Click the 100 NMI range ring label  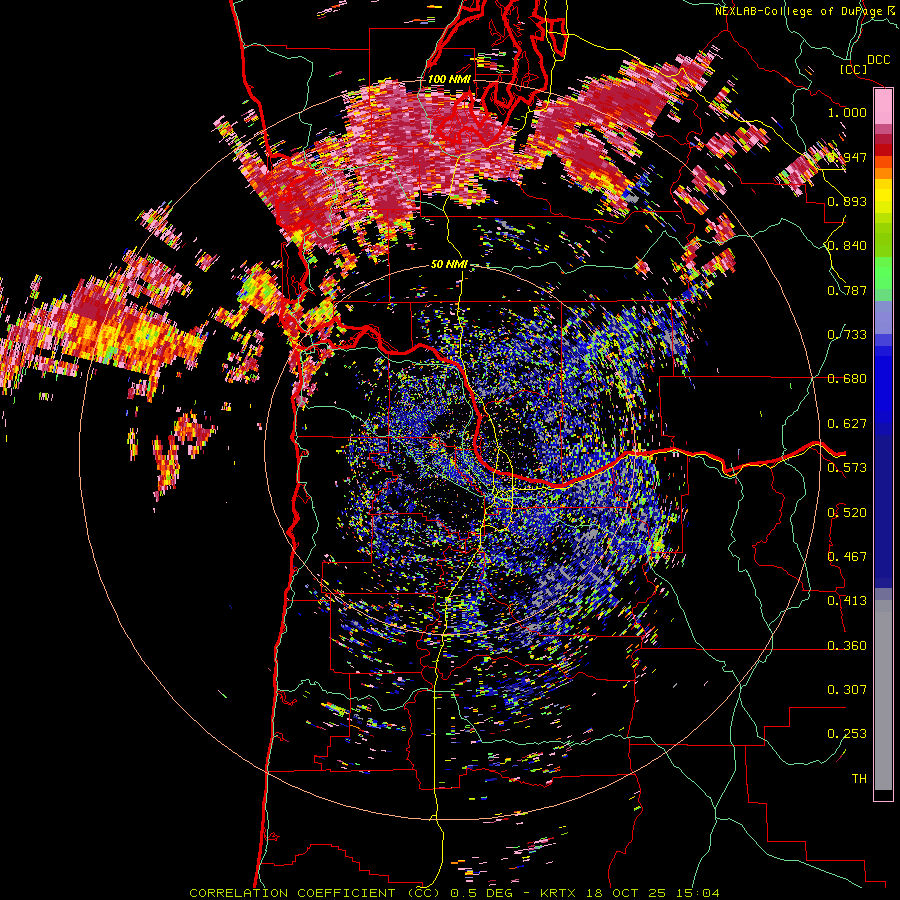449,79
